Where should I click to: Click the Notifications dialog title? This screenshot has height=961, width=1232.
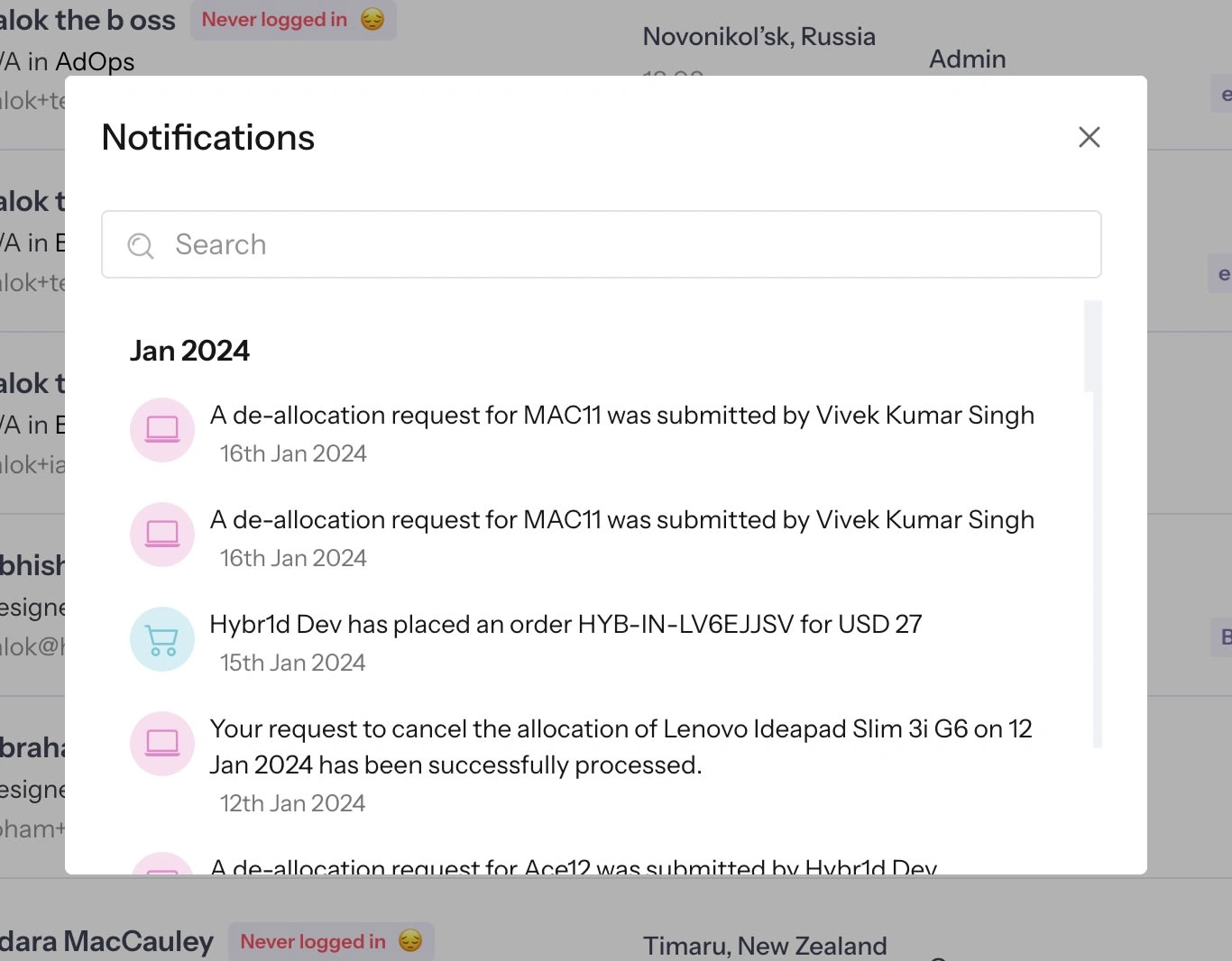tap(208, 137)
